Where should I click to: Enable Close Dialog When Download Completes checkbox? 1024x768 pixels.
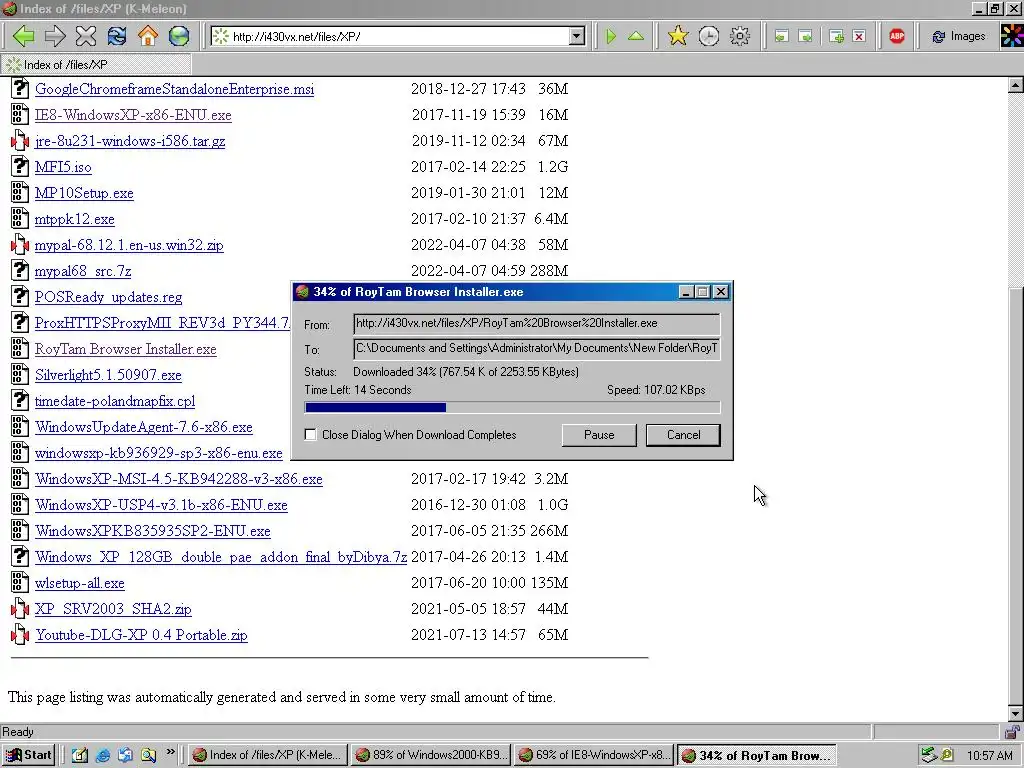[x=311, y=435]
